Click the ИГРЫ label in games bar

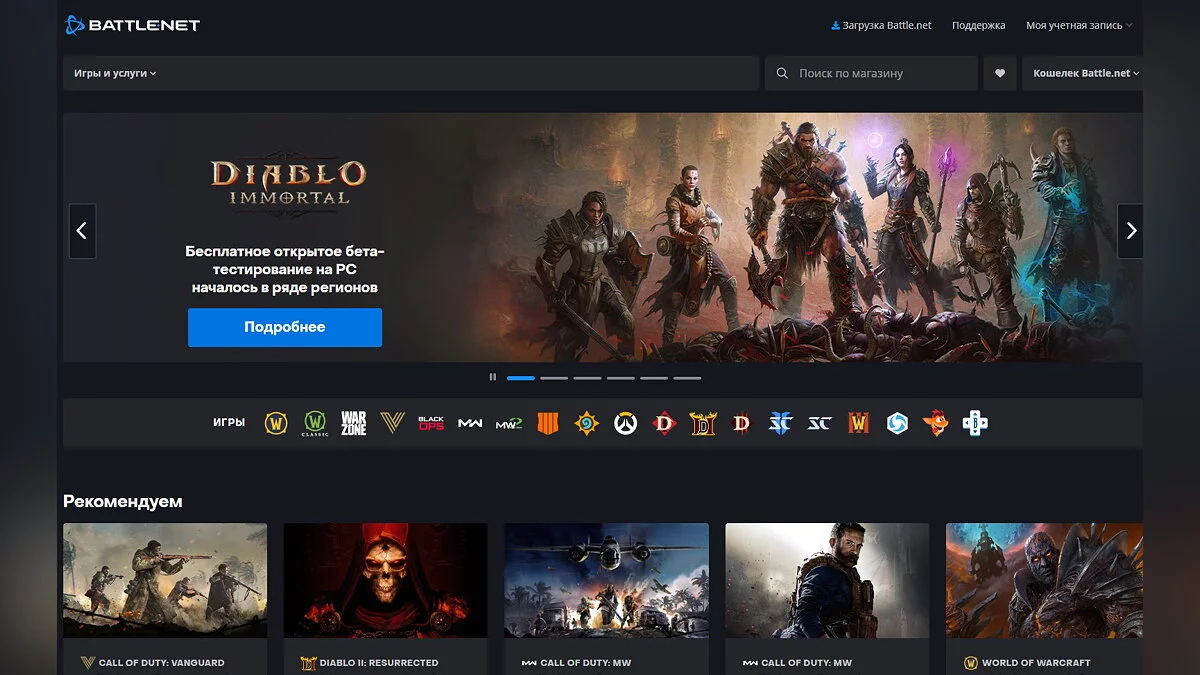point(229,423)
